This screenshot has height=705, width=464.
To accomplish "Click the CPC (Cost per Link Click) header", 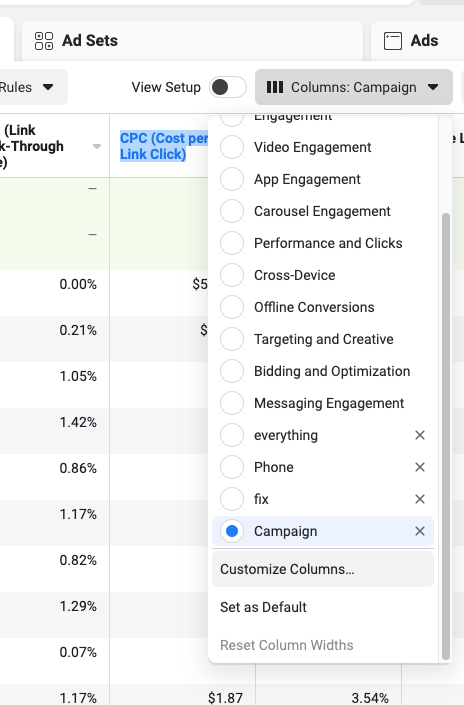I will (x=164, y=146).
